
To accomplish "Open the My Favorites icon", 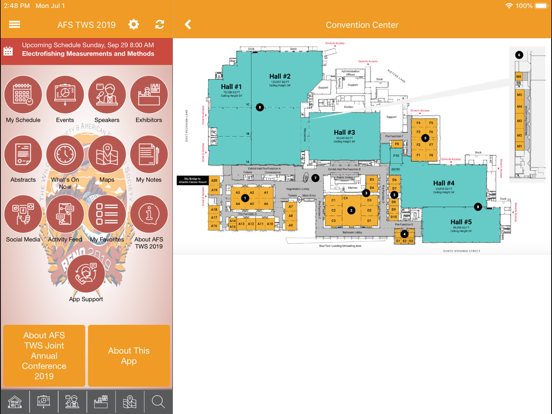I will click(107, 214).
